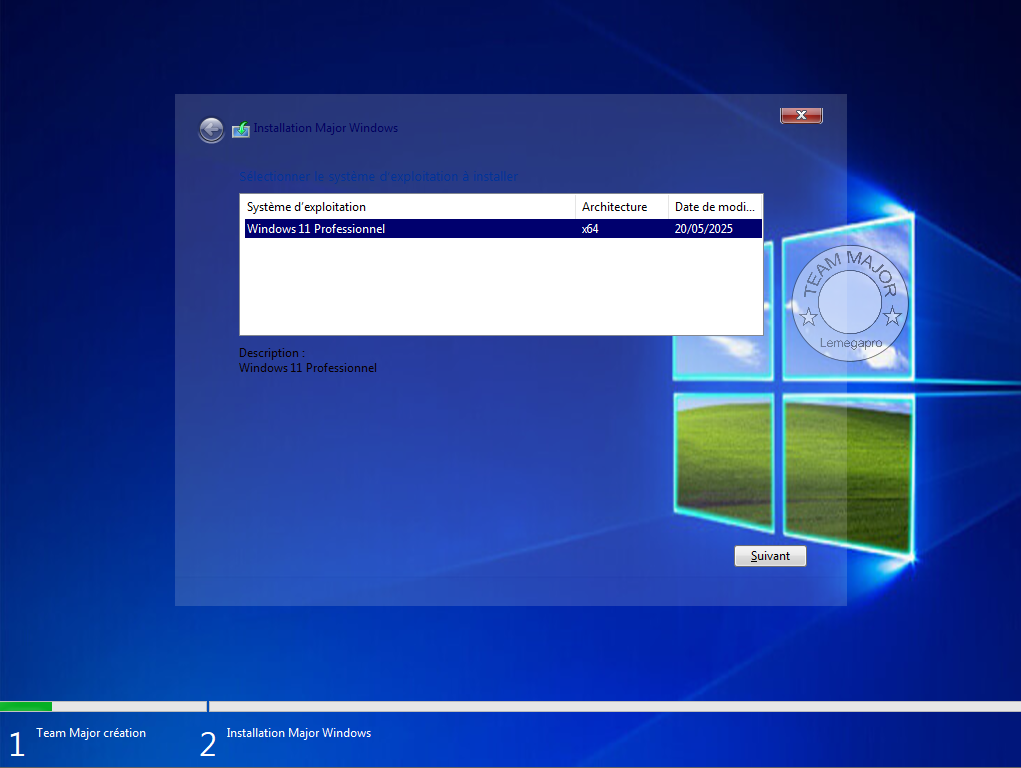Select the Windows 11 Professionnel row
The height and width of the screenshot is (768, 1021).
click(503, 229)
